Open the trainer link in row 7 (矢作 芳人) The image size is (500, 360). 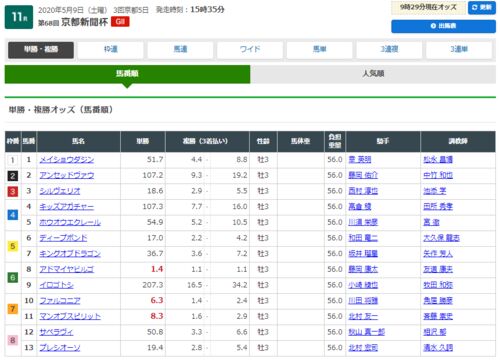point(438,254)
